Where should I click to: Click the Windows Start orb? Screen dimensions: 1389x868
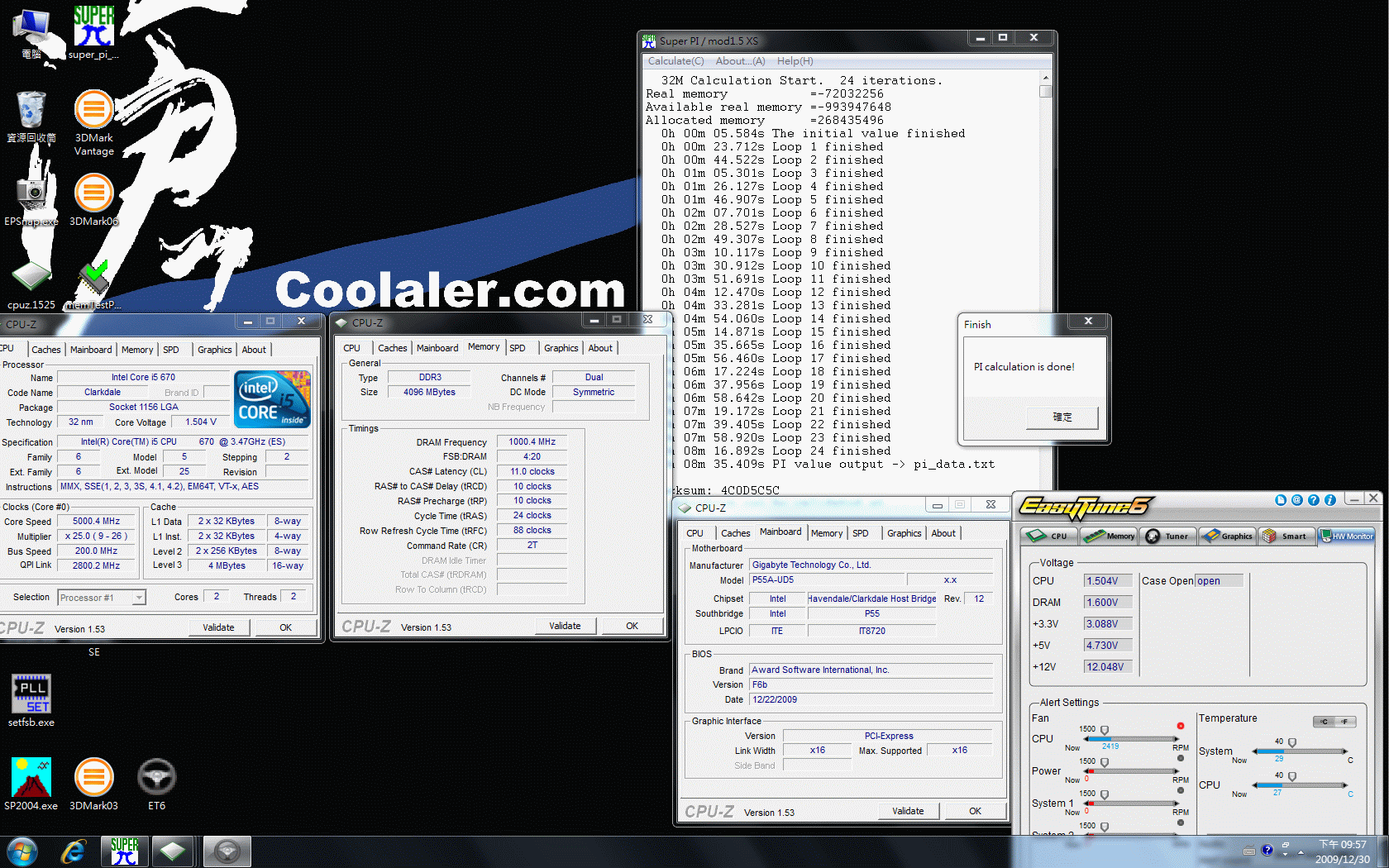point(22,851)
